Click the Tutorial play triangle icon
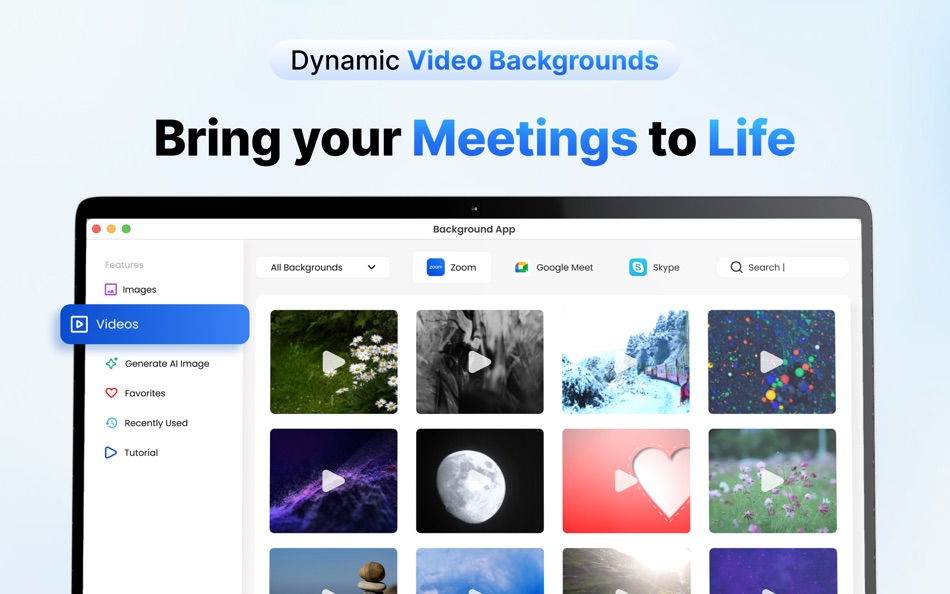 110,452
